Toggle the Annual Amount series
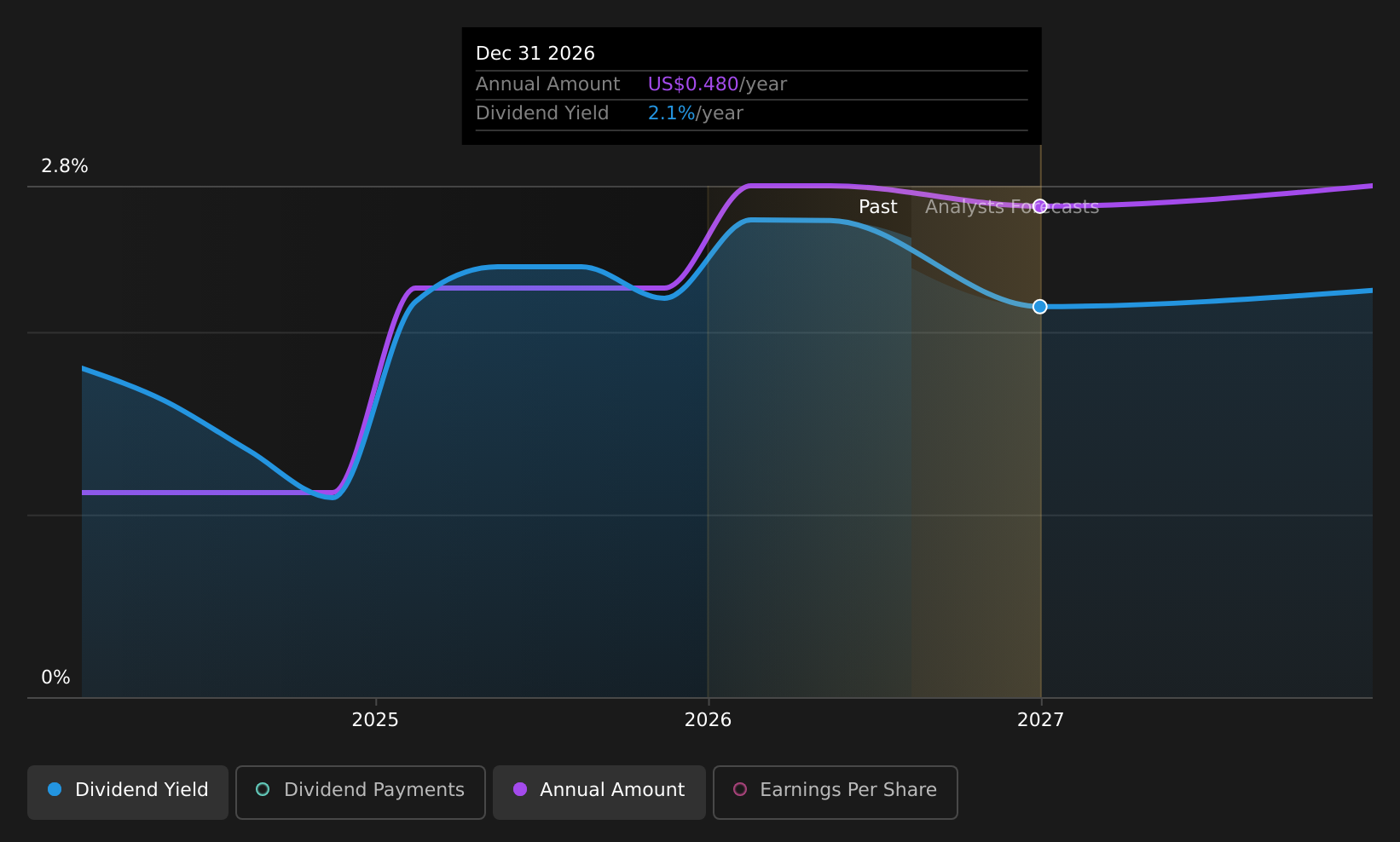 point(599,793)
